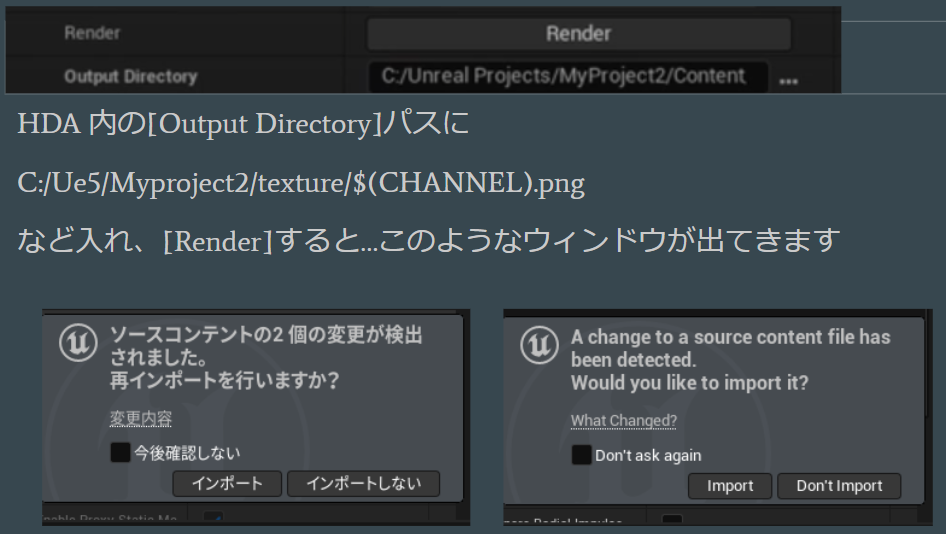Screen dimensions: 946x534
Task: Open the What Changed? link
Action: tap(624, 421)
